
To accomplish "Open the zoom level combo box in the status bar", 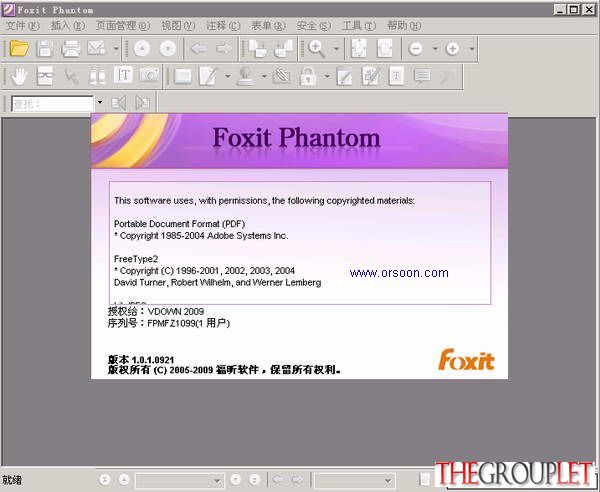I will [x=354, y=481].
